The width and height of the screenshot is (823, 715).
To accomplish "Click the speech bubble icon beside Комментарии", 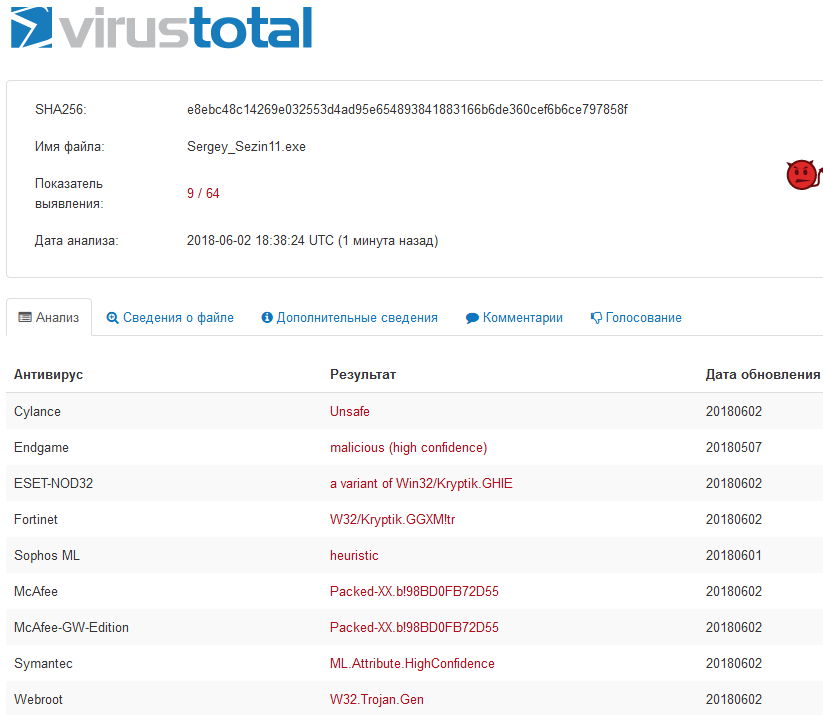I will (x=472, y=318).
